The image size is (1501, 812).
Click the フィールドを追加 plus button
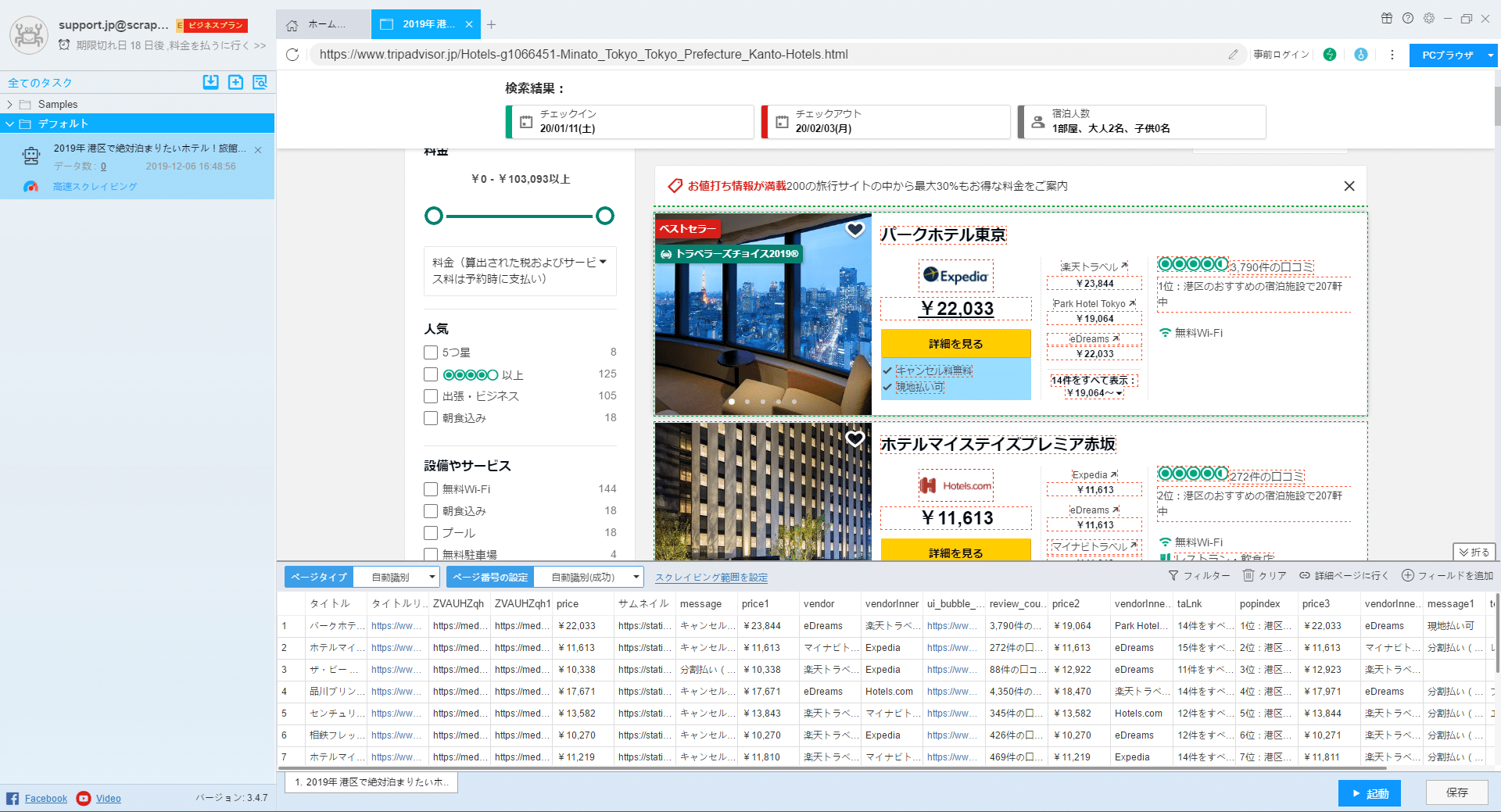click(x=1447, y=576)
